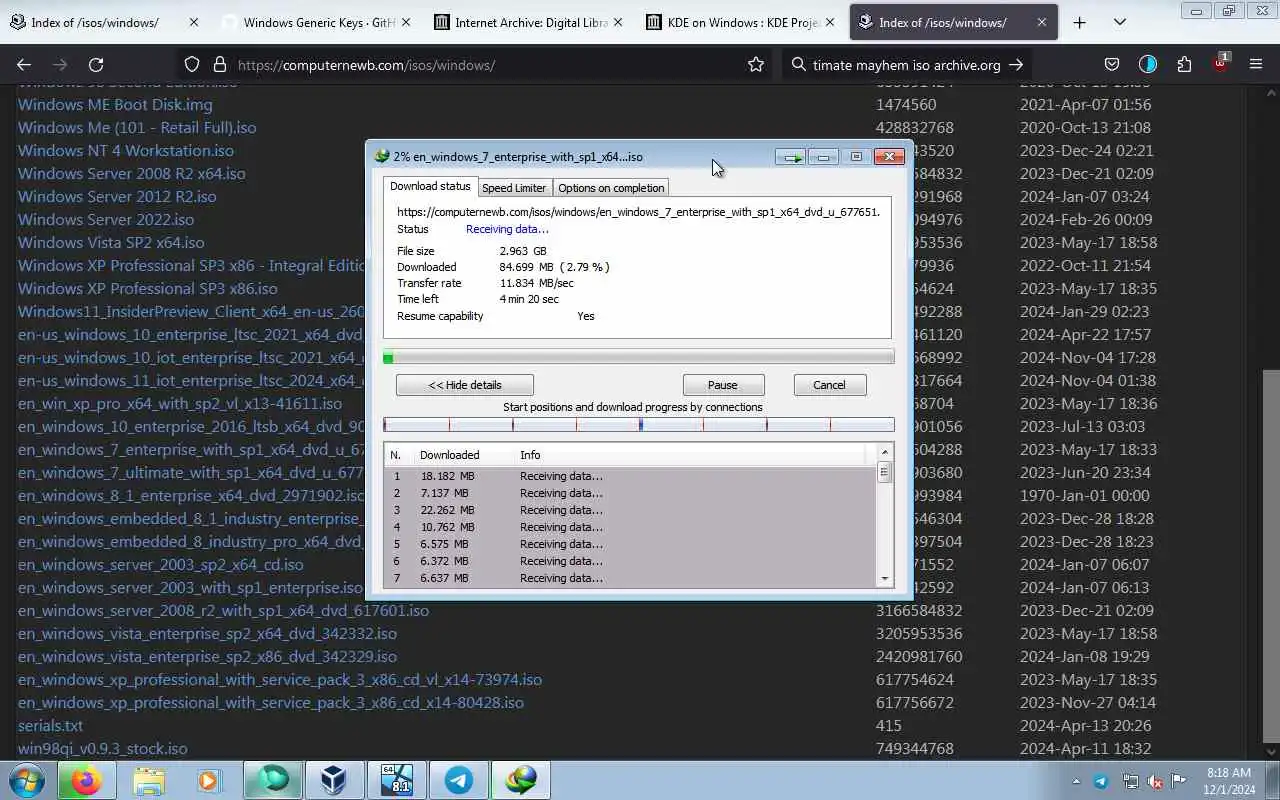Open the muted volume tray icon
1280x800 pixels.
(x=1155, y=781)
